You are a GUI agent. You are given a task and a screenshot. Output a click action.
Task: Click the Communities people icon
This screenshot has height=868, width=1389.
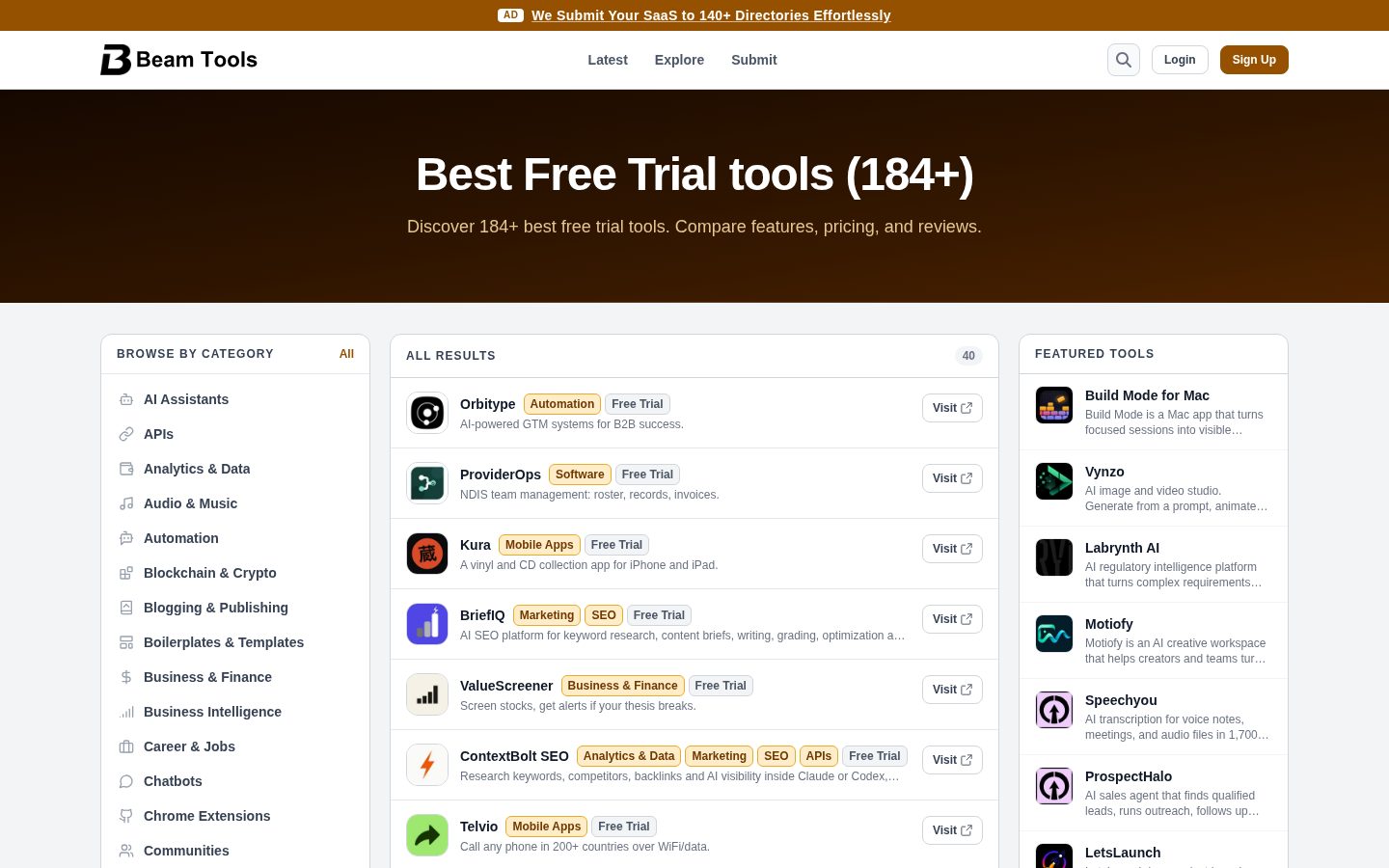tap(126, 851)
